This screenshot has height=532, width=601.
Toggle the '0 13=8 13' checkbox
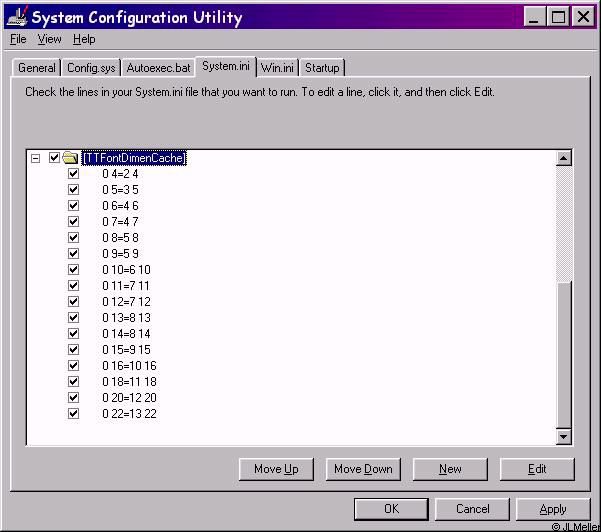73,318
